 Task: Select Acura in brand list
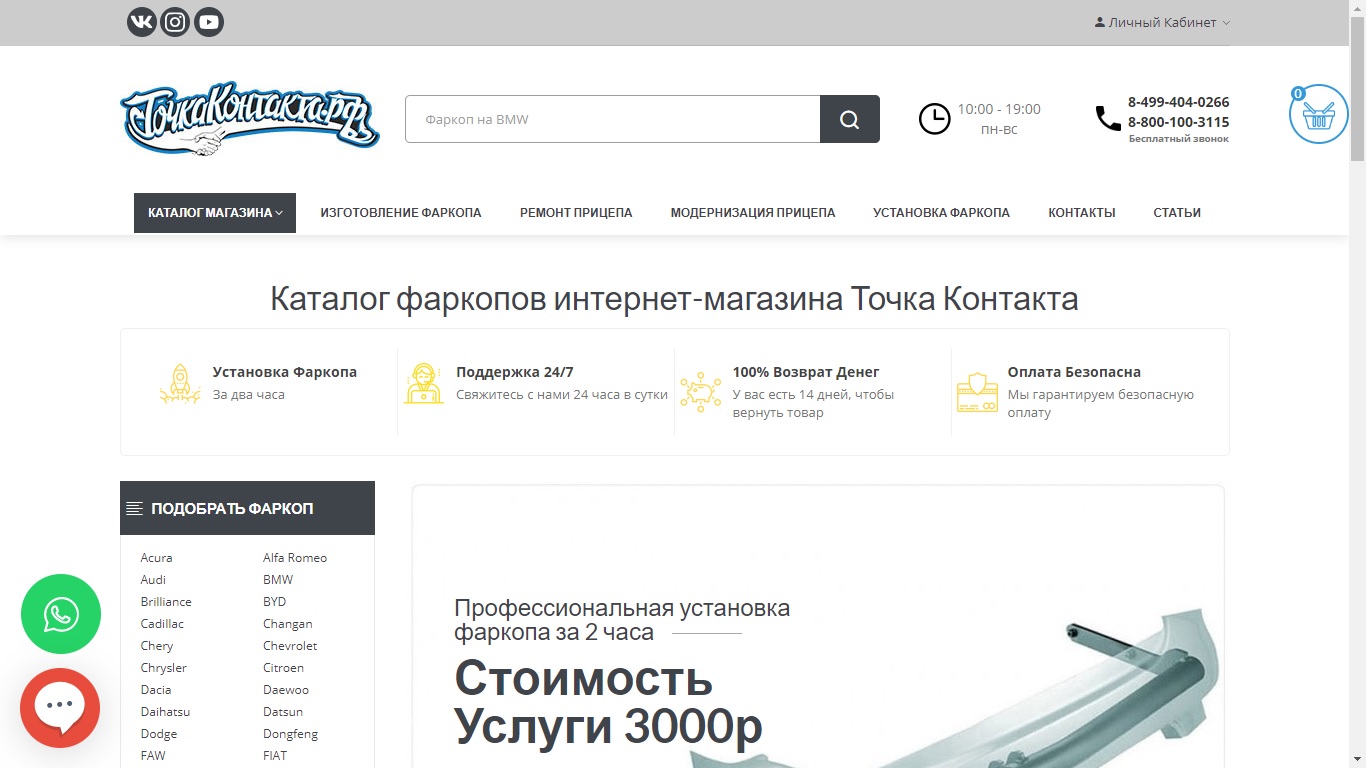(157, 558)
